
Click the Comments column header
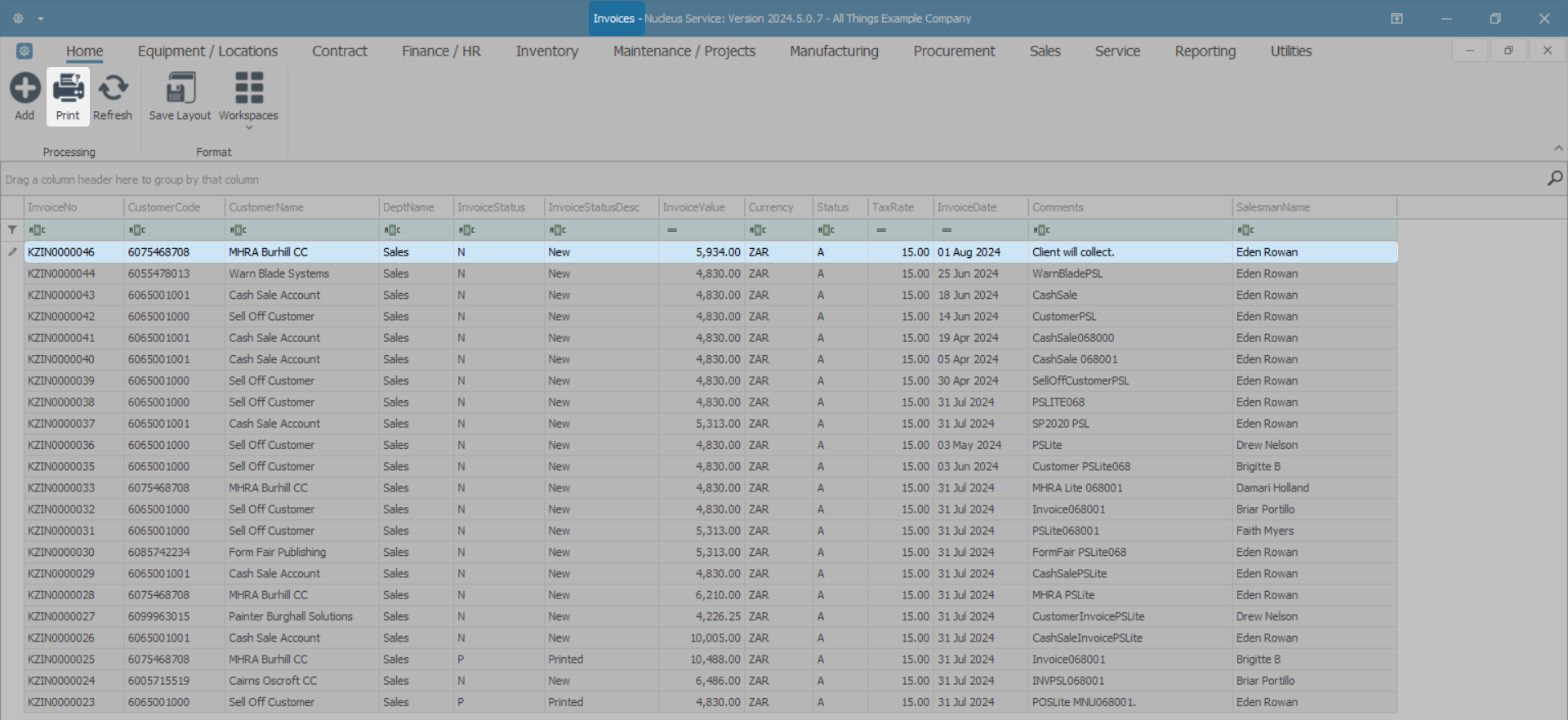pyautogui.click(x=1130, y=207)
